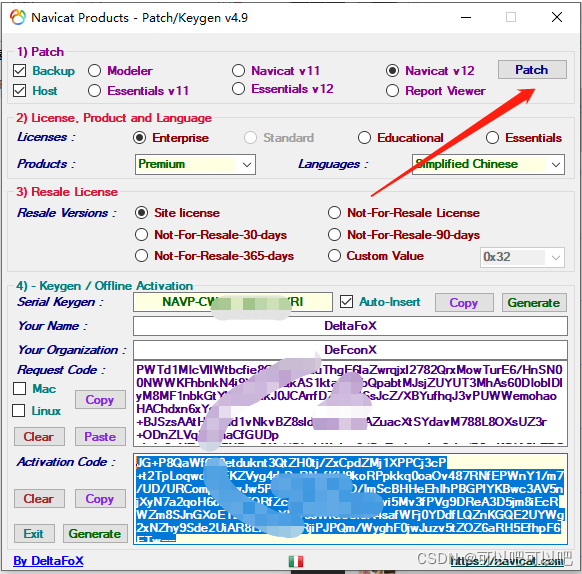Select the Report Viewer radio button
This screenshot has height=574, width=582.
click(x=392, y=90)
